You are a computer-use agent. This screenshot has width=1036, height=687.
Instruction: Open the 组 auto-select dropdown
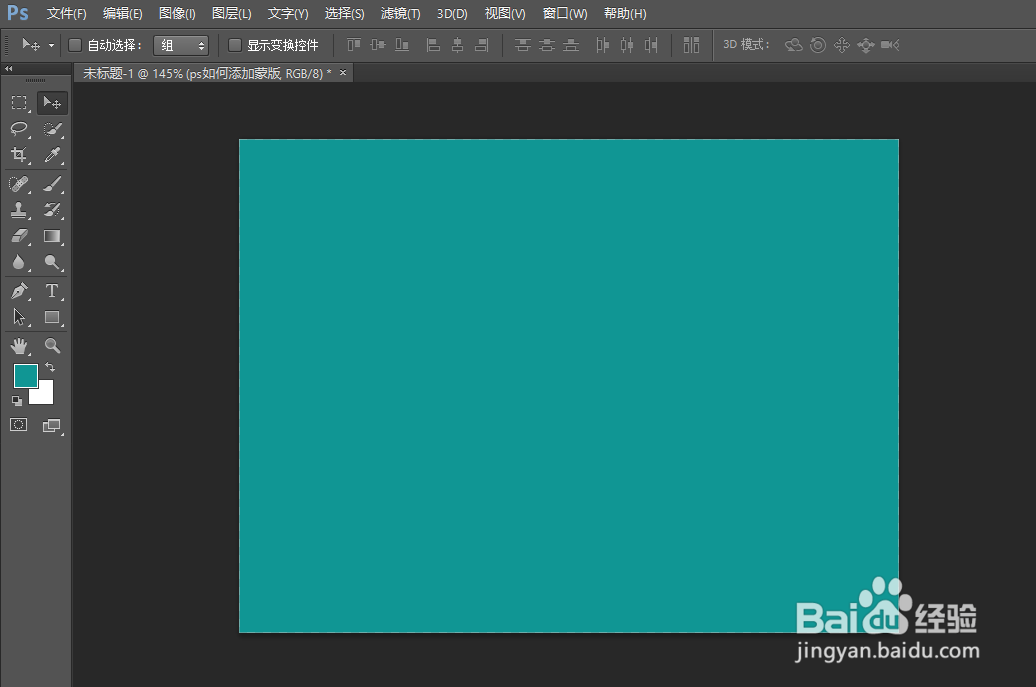(181, 45)
